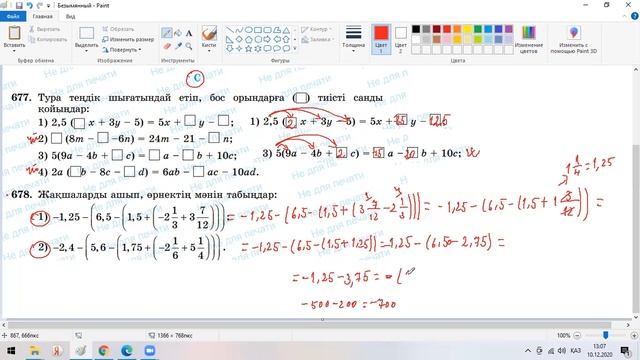
Task: Choose the Right triangle shape
Action: [230, 39]
